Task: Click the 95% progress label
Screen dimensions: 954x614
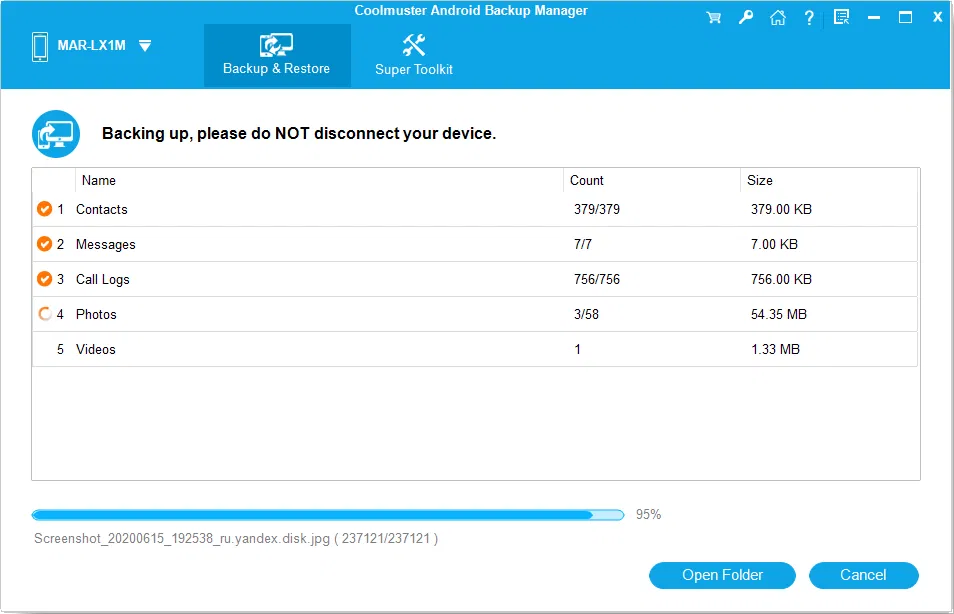Action: point(649,515)
